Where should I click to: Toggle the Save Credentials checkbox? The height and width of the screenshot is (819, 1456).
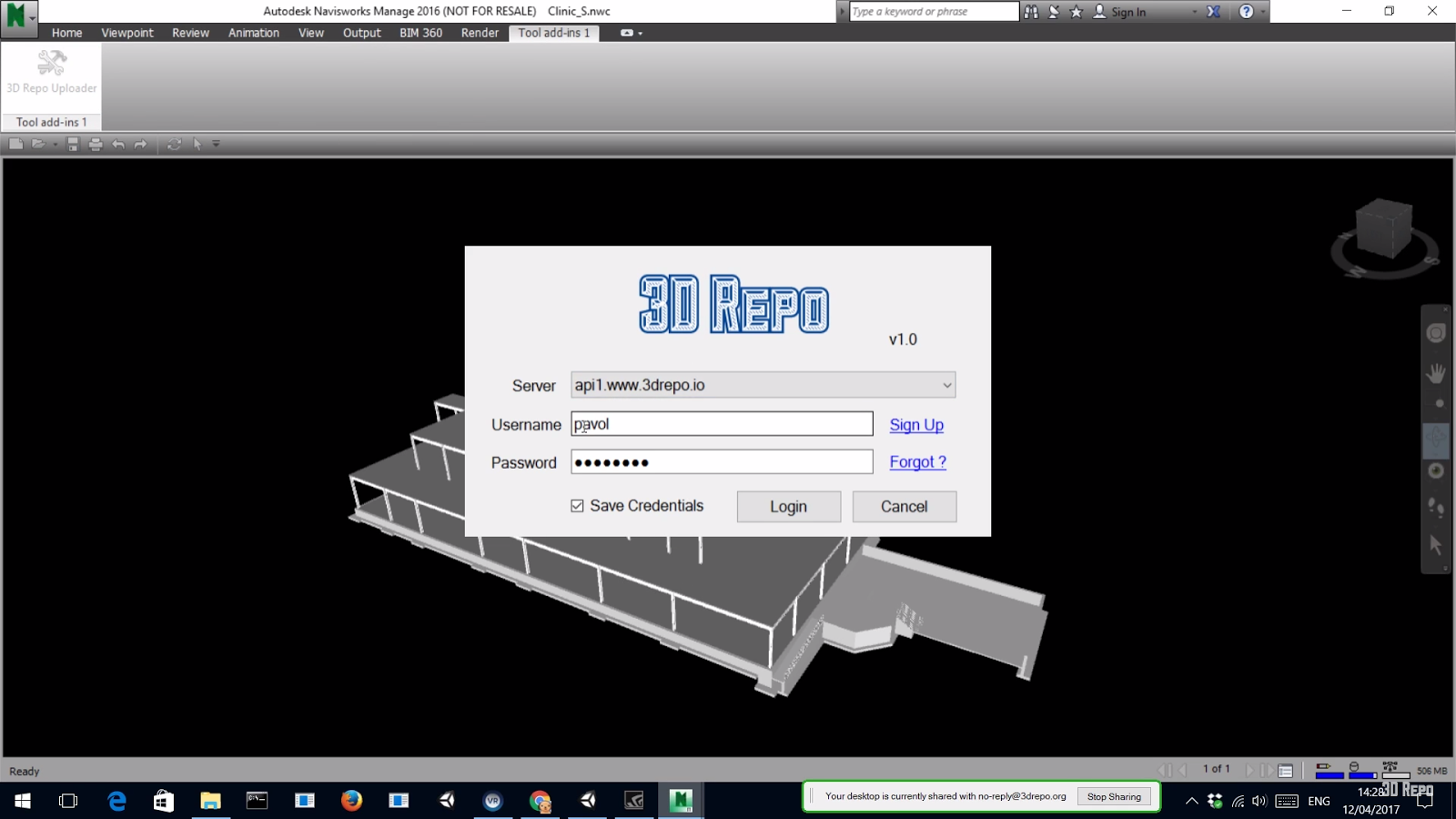point(577,506)
